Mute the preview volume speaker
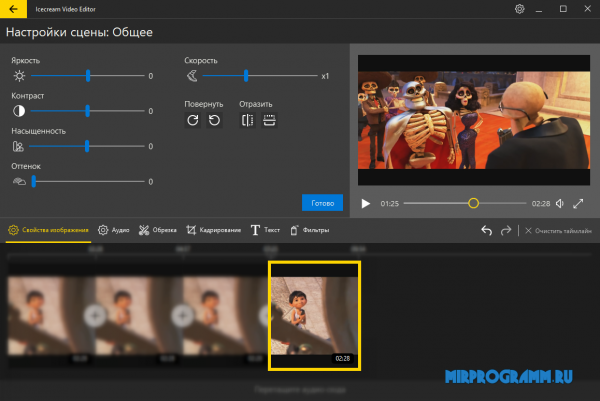The height and width of the screenshot is (401, 600). point(560,204)
